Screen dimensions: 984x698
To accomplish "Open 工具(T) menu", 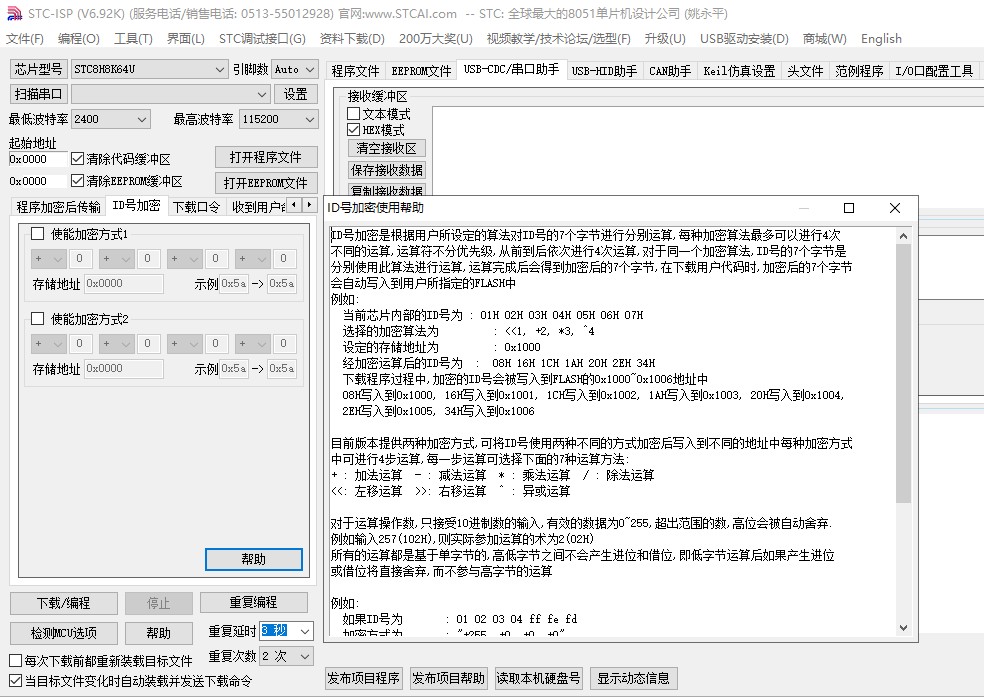I will [133, 39].
